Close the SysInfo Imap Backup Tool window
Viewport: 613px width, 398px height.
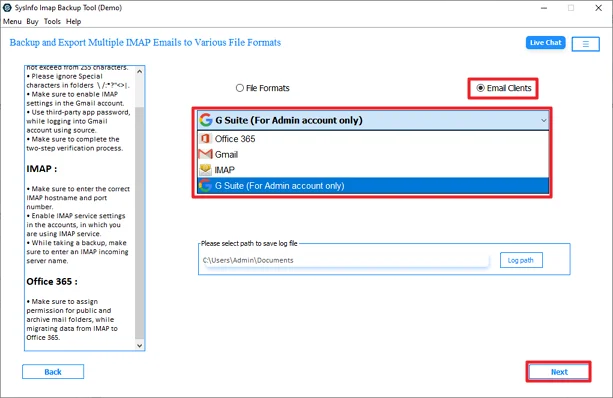[599, 8]
